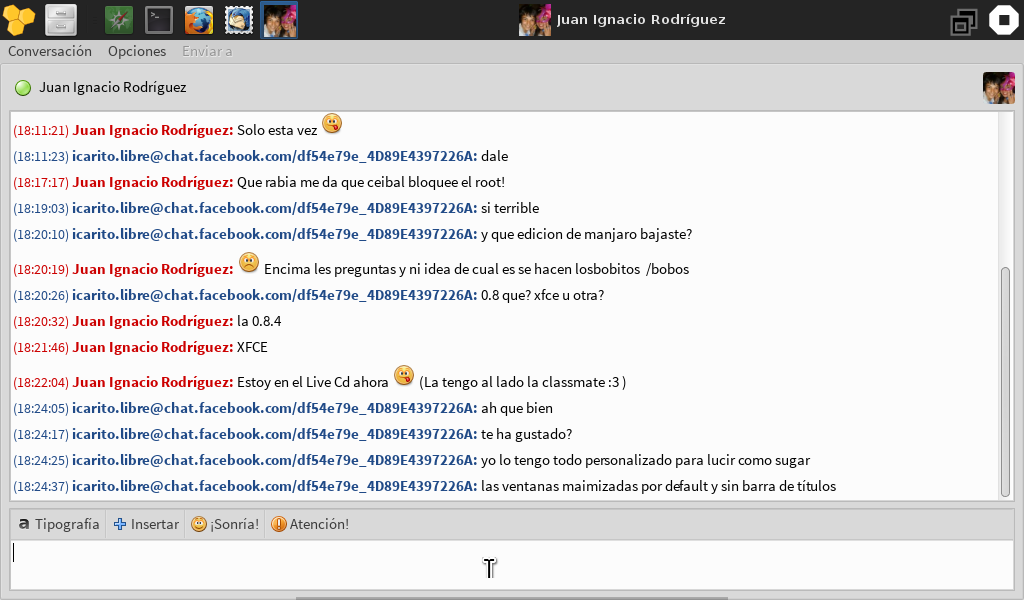Open the Conversación menu
1024x600 pixels.
click(50, 51)
